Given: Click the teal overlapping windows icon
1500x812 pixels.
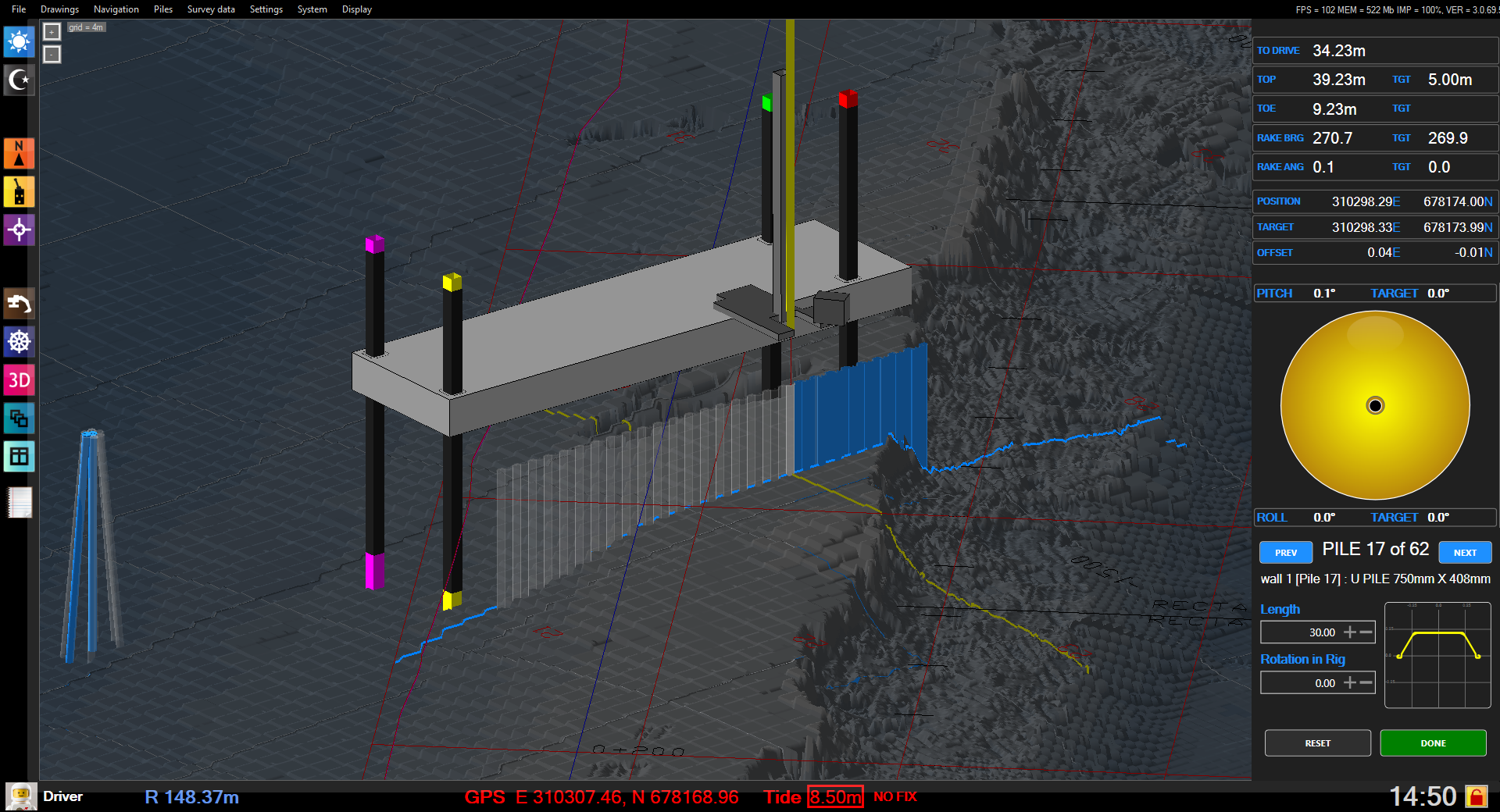Looking at the screenshot, I should (x=19, y=418).
